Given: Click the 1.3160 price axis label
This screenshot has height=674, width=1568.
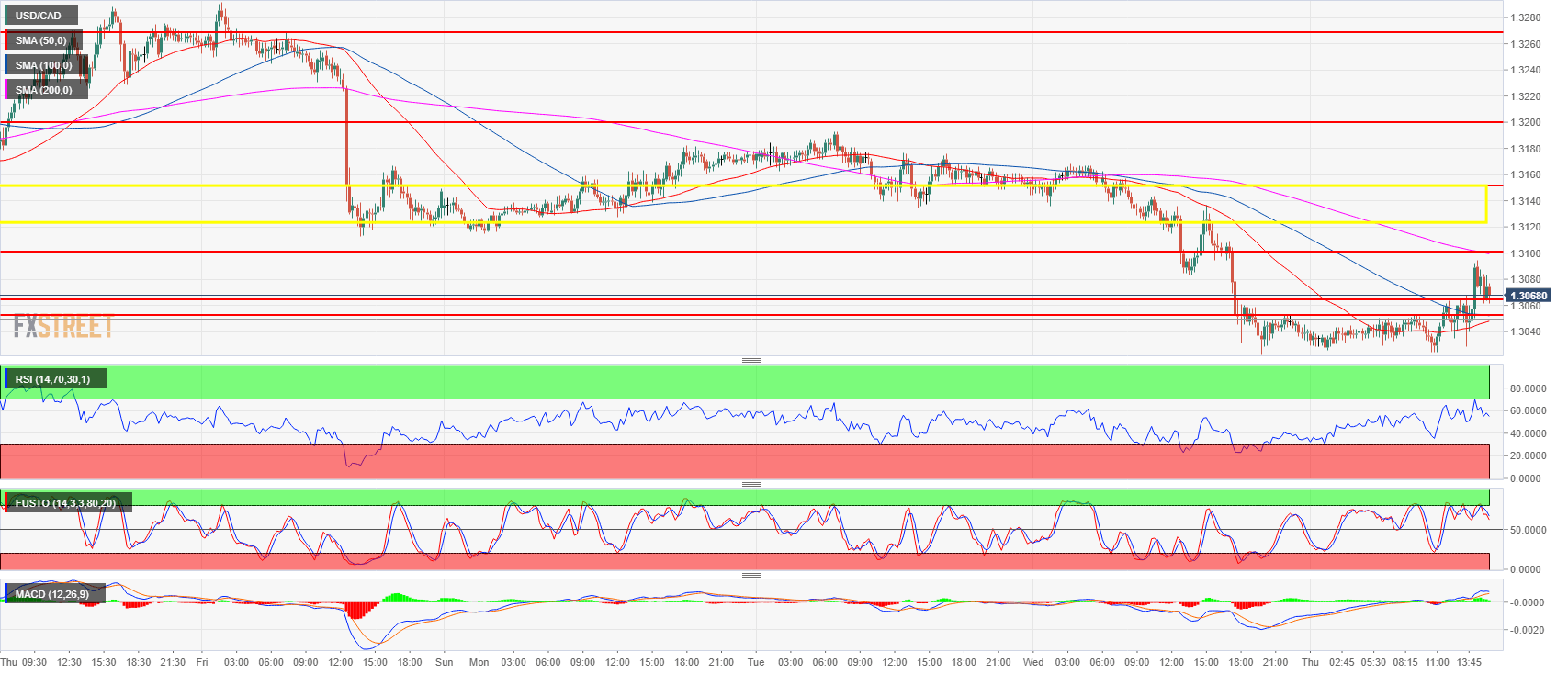Looking at the screenshot, I should (x=1525, y=174).
